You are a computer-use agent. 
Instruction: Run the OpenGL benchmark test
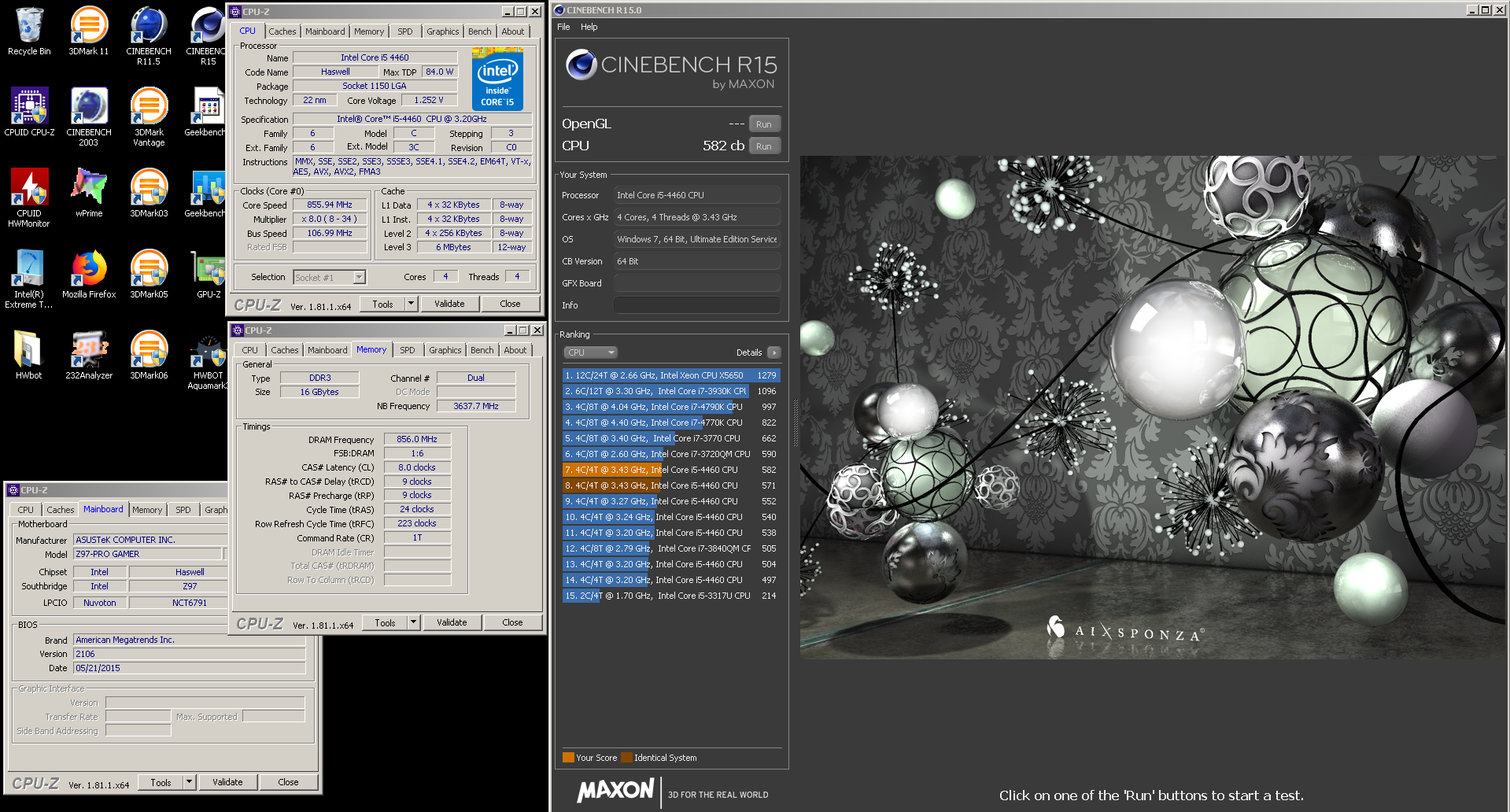(763, 124)
